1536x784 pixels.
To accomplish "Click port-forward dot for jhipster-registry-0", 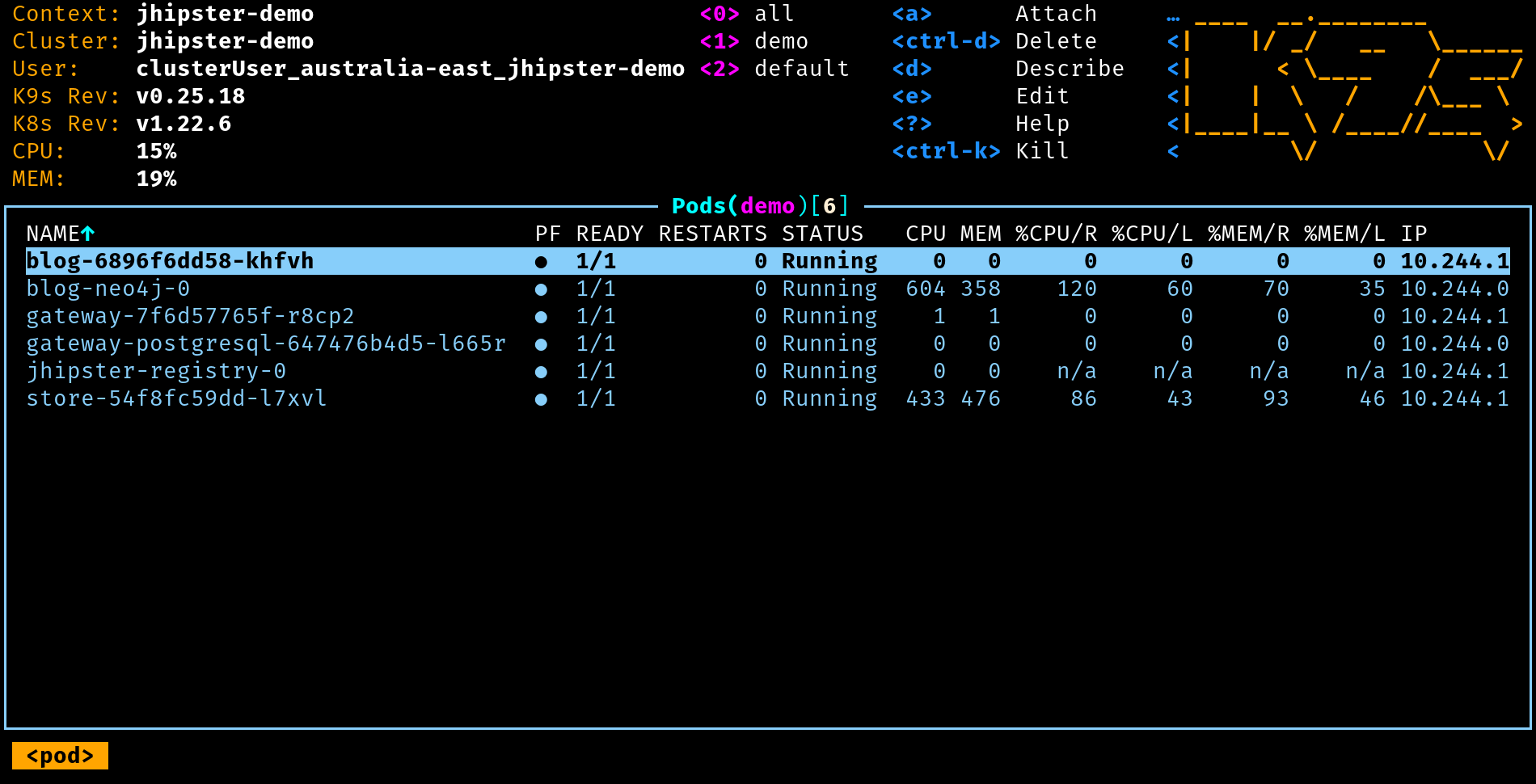I will click(541, 372).
